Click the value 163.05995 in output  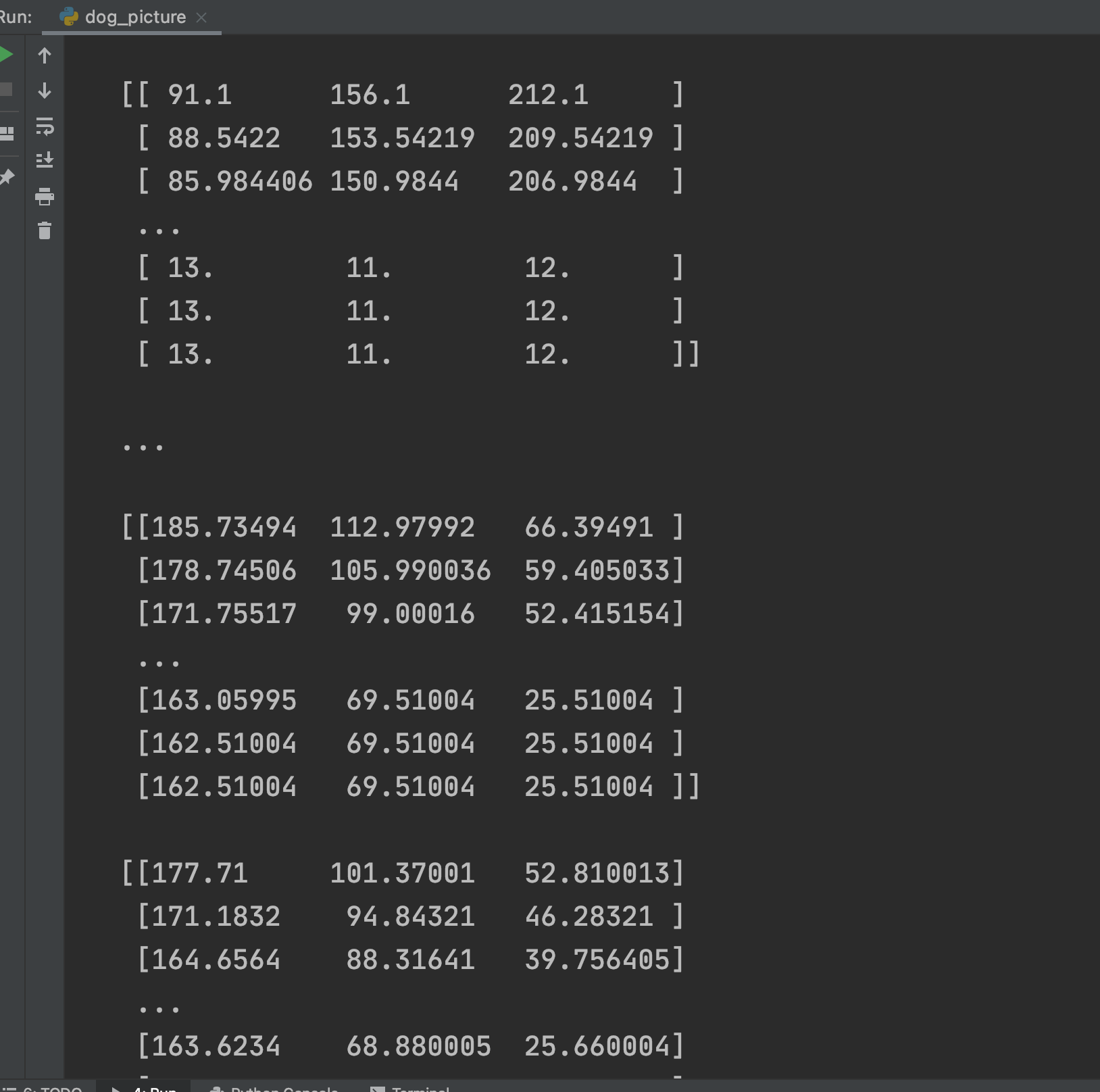pos(224,700)
